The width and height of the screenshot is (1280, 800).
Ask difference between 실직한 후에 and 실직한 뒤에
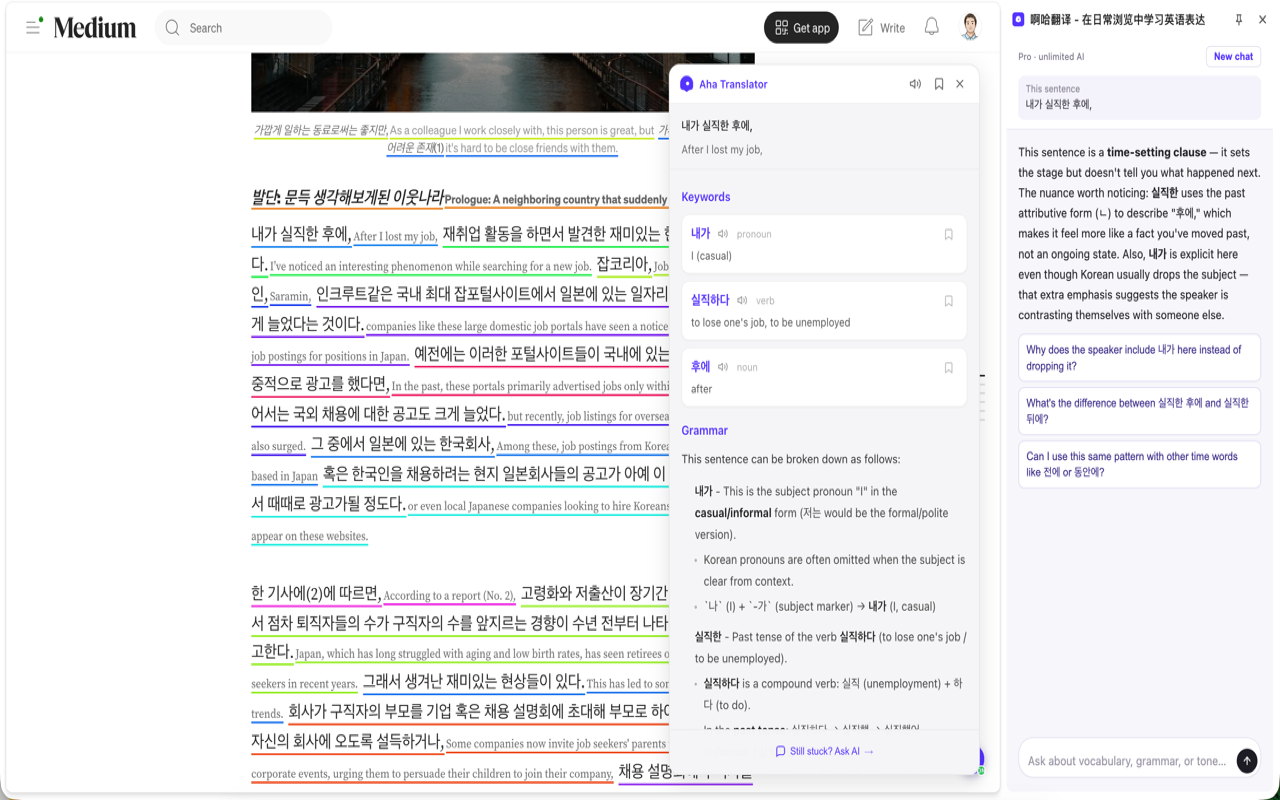(x=1139, y=411)
